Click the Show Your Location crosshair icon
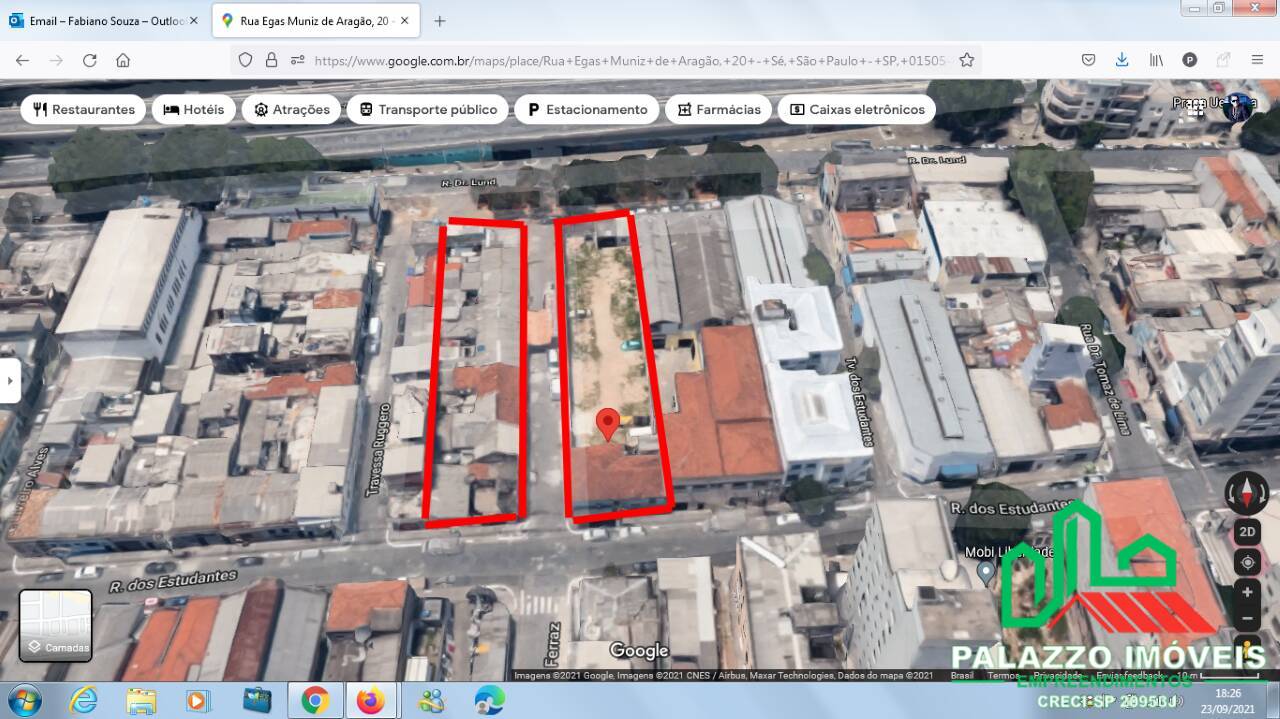Viewport: 1280px width, 719px height. tap(1246, 561)
